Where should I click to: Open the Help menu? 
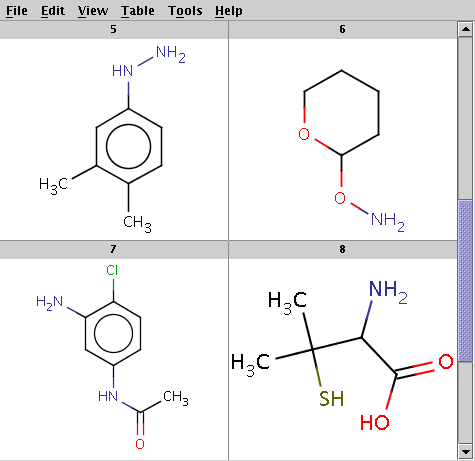(229, 11)
